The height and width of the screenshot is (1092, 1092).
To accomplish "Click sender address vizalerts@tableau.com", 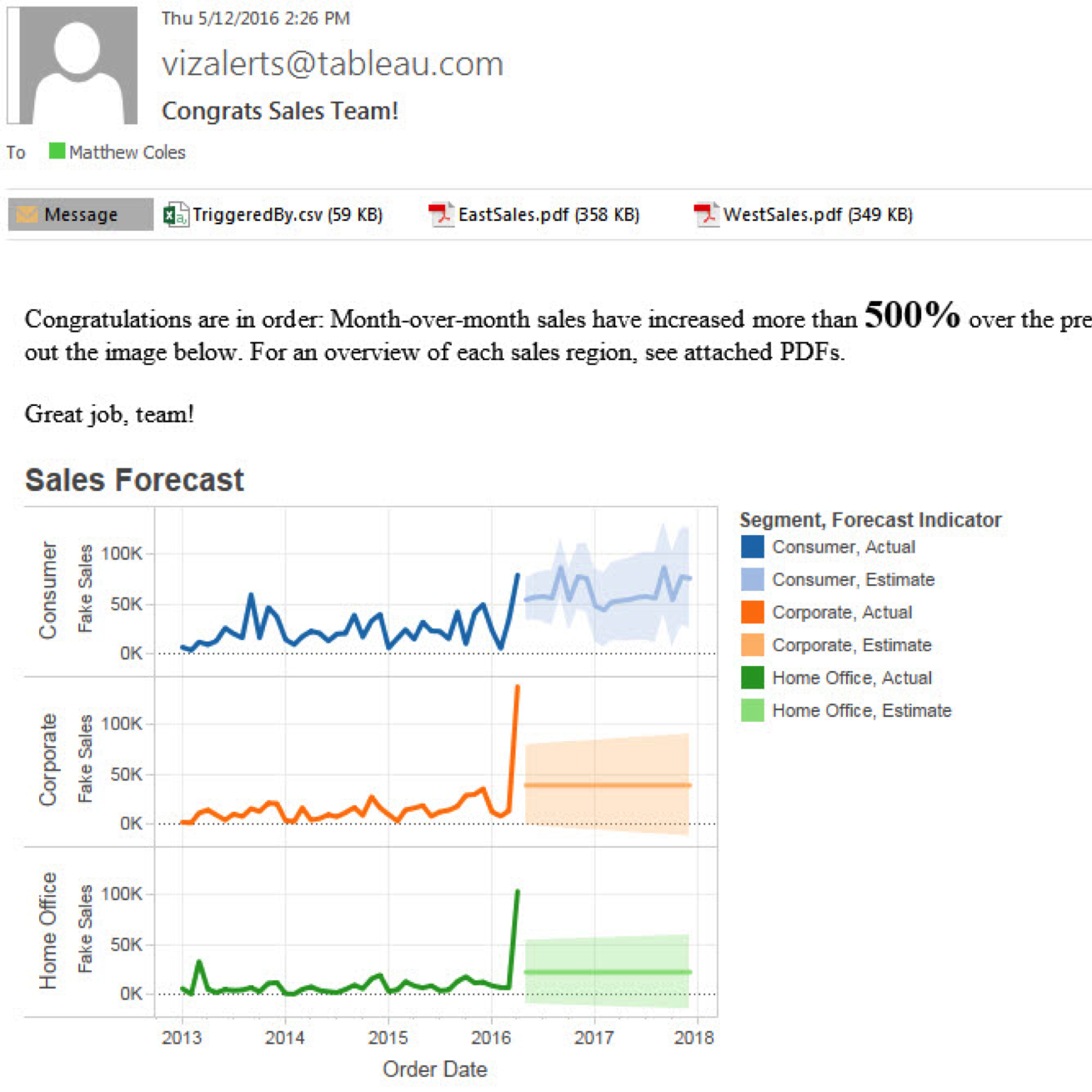I will [x=333, y=64].
